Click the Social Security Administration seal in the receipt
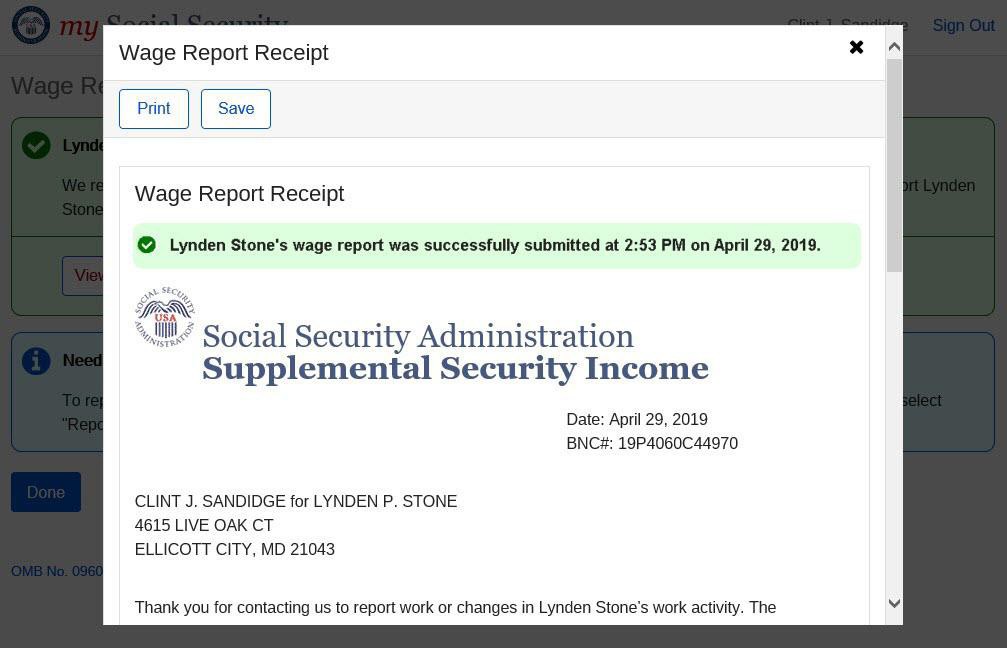The width and height of the screenshot is (1007, 648). pos(165,317)
